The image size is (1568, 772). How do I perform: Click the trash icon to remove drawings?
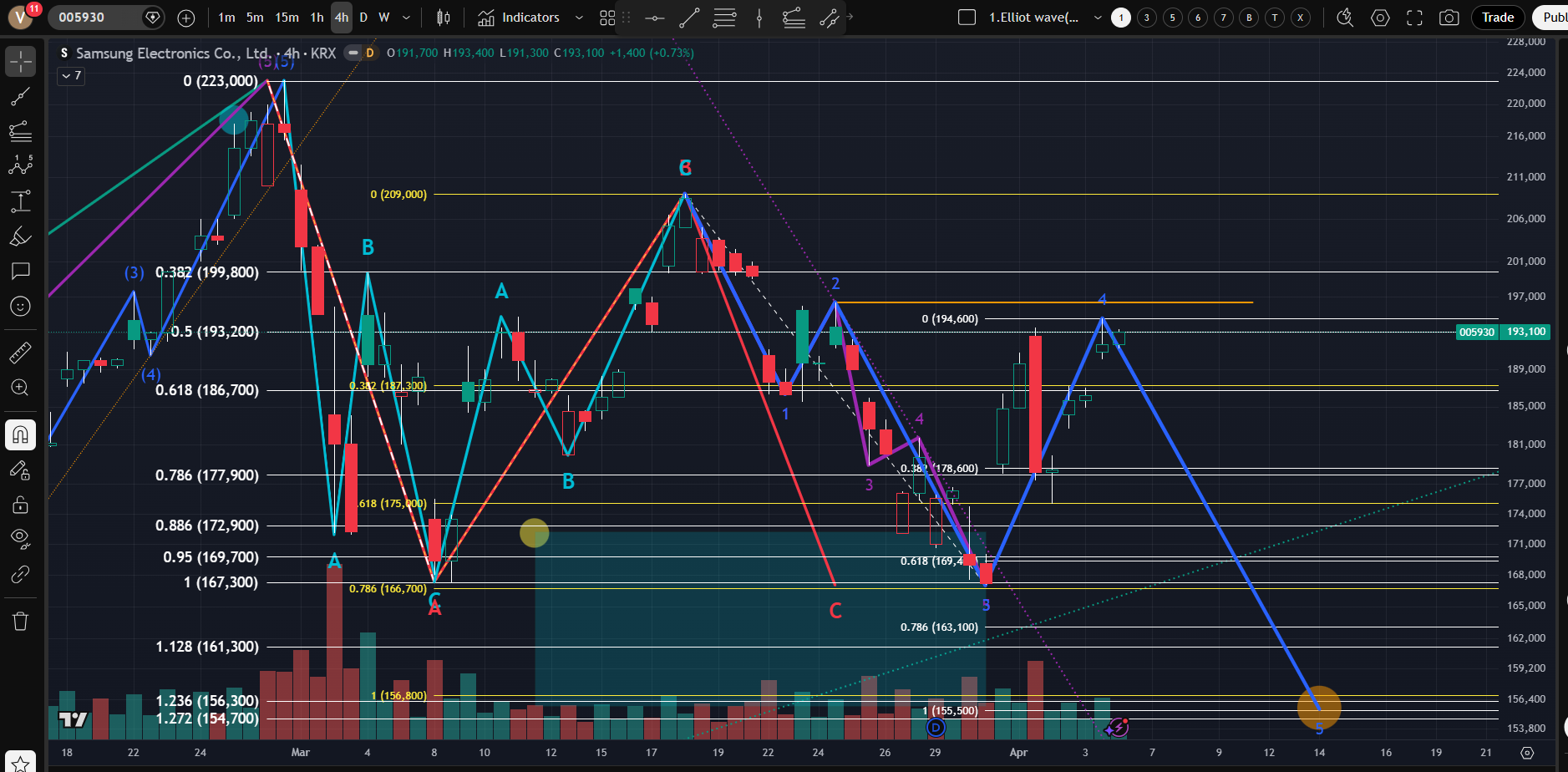pyautogui.click(x=20, y=621)
